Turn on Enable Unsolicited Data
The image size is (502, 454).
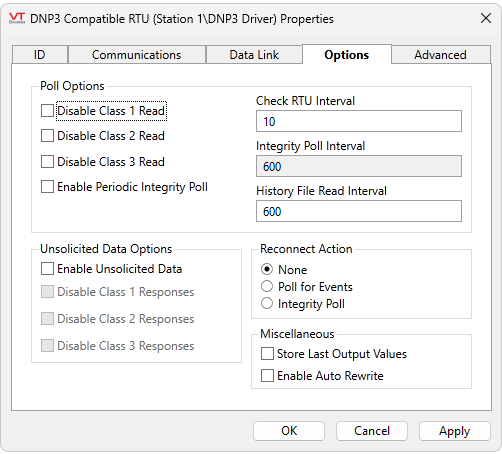[x=47, y=269]
